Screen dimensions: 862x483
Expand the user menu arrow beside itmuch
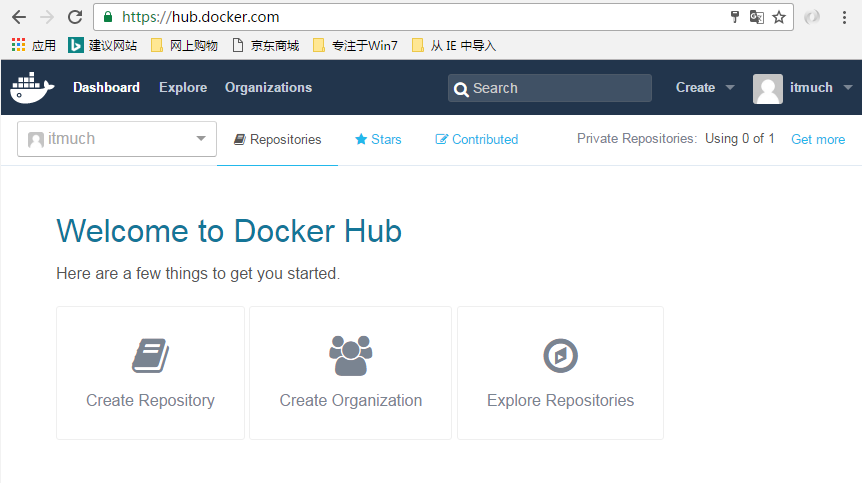click(x=848, y=88)
